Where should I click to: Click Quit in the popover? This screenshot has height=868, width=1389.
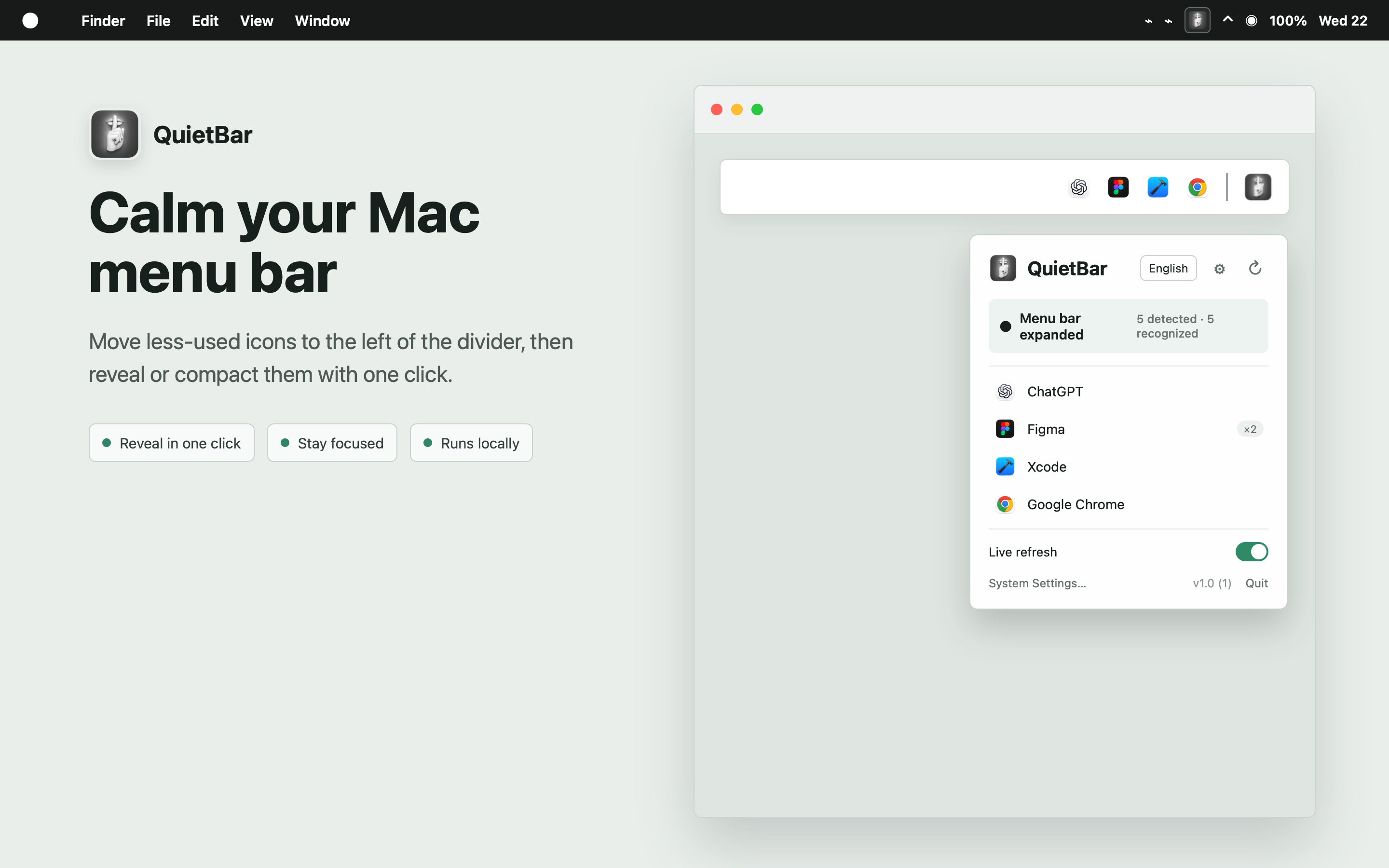[x=1256, y=583]
